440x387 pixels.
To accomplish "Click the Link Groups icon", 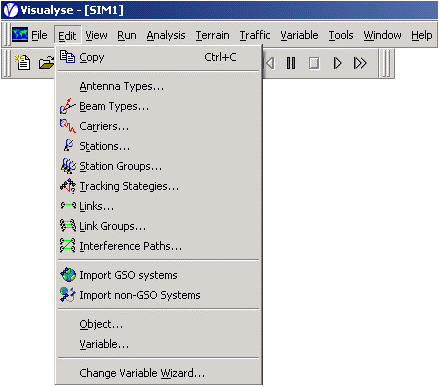I will [x=68, y=225].
